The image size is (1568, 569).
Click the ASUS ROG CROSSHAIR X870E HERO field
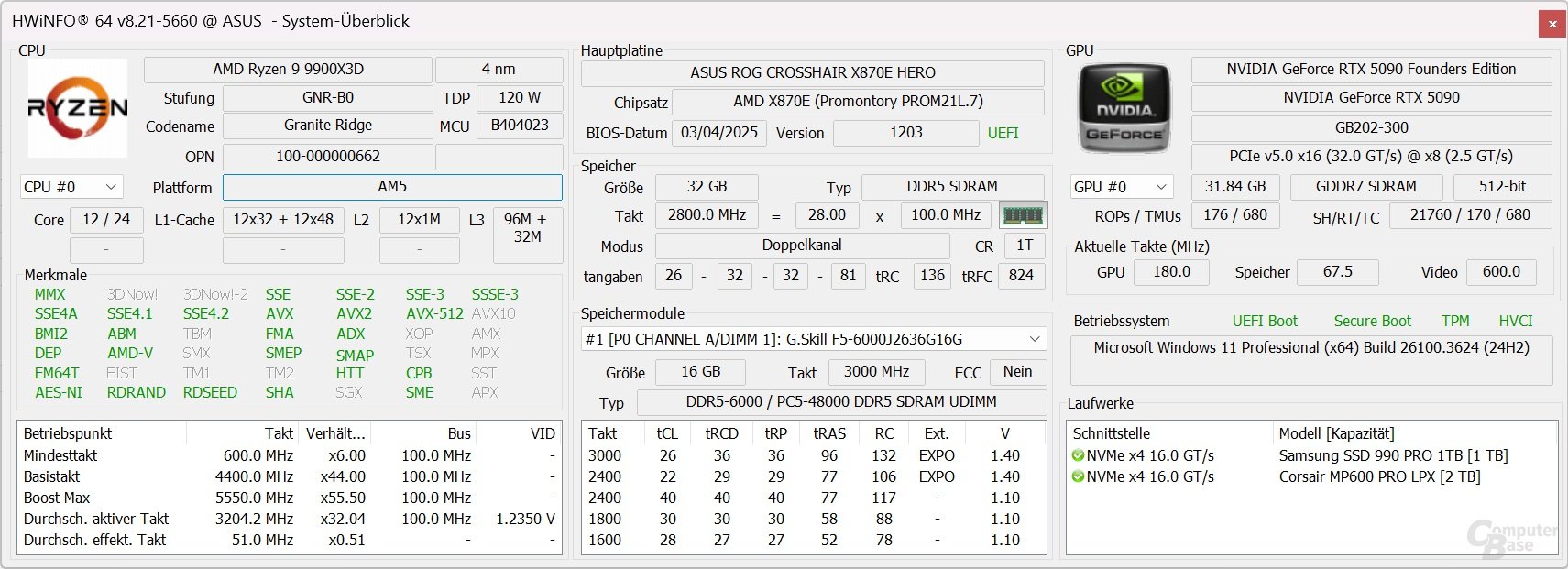tap(813, 73)
